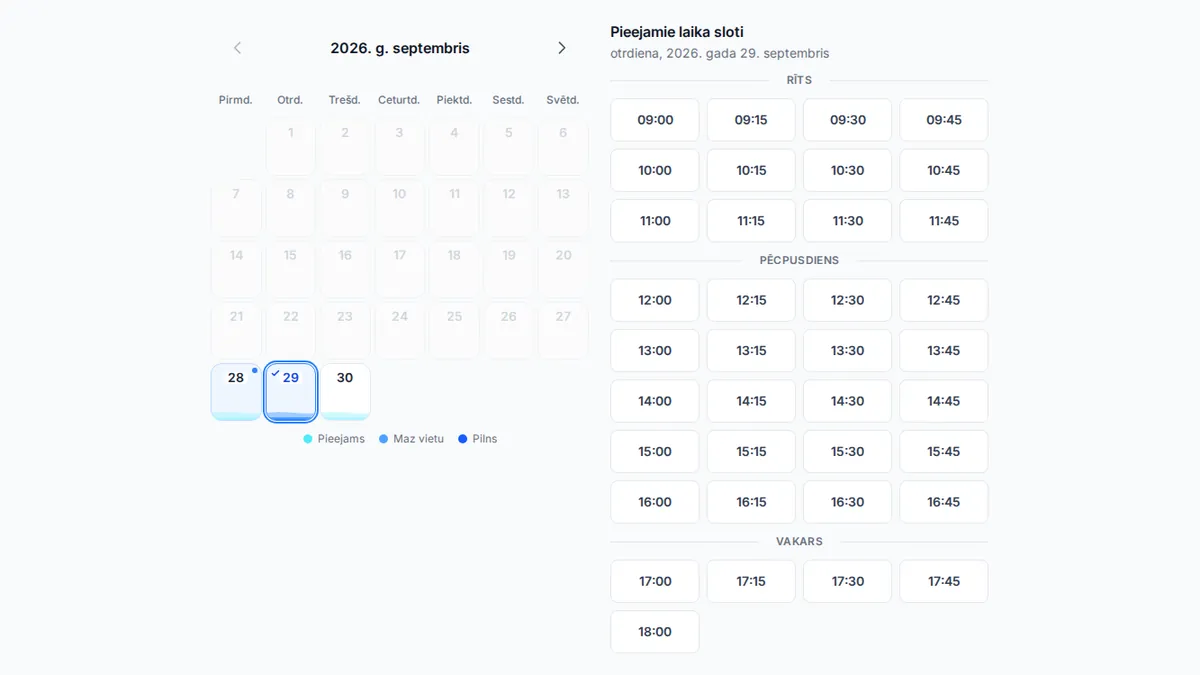Pick the 13:00 time slot
Screen dimensions: 1200x675
[655, 351]
